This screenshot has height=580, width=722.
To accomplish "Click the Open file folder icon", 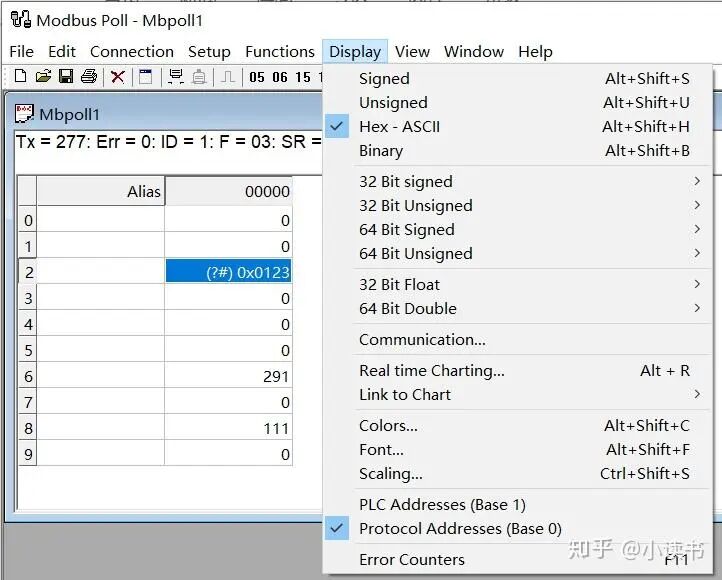I will click(x=43, y=76).
